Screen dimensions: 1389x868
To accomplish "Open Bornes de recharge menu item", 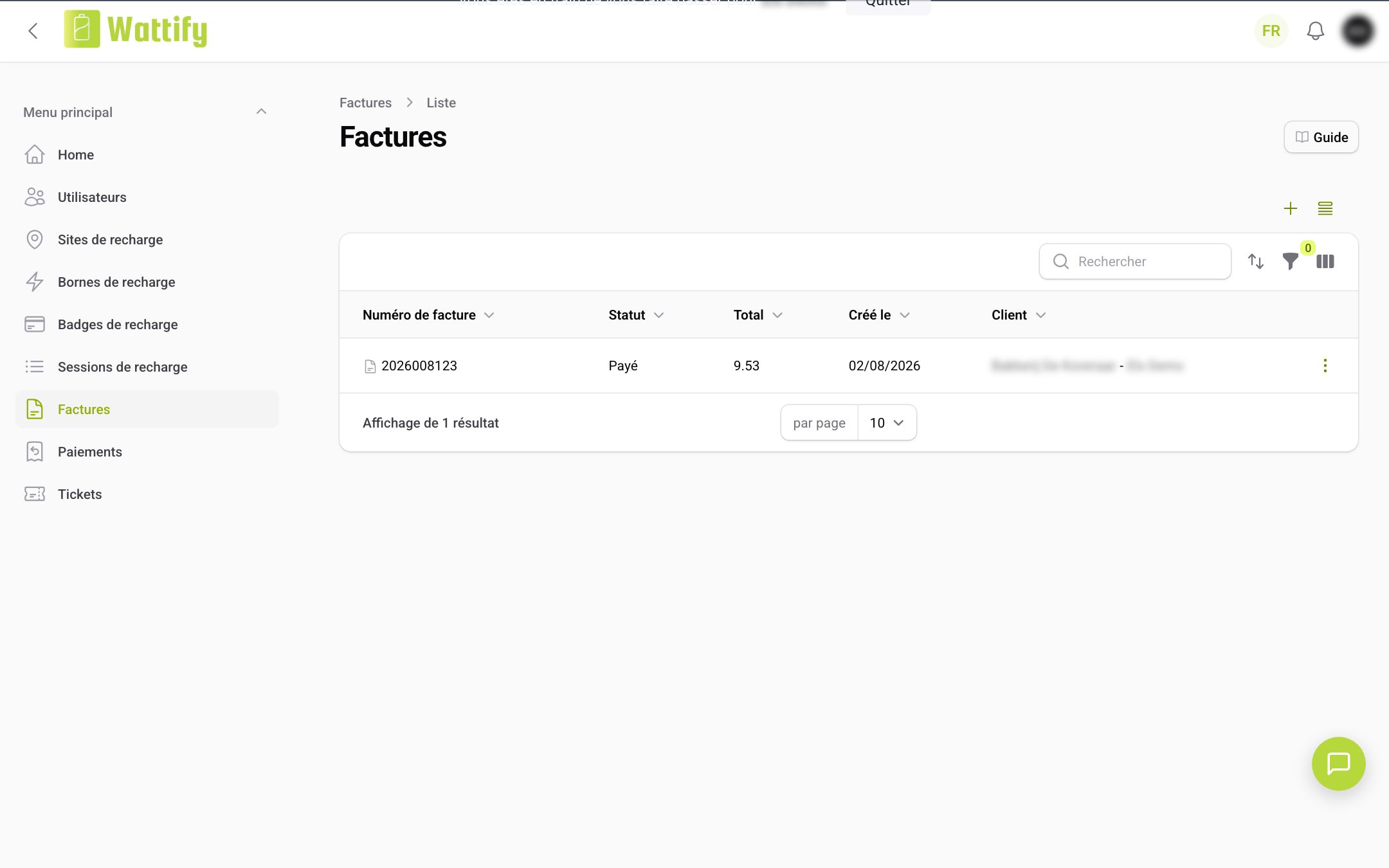I will point(147,282).
